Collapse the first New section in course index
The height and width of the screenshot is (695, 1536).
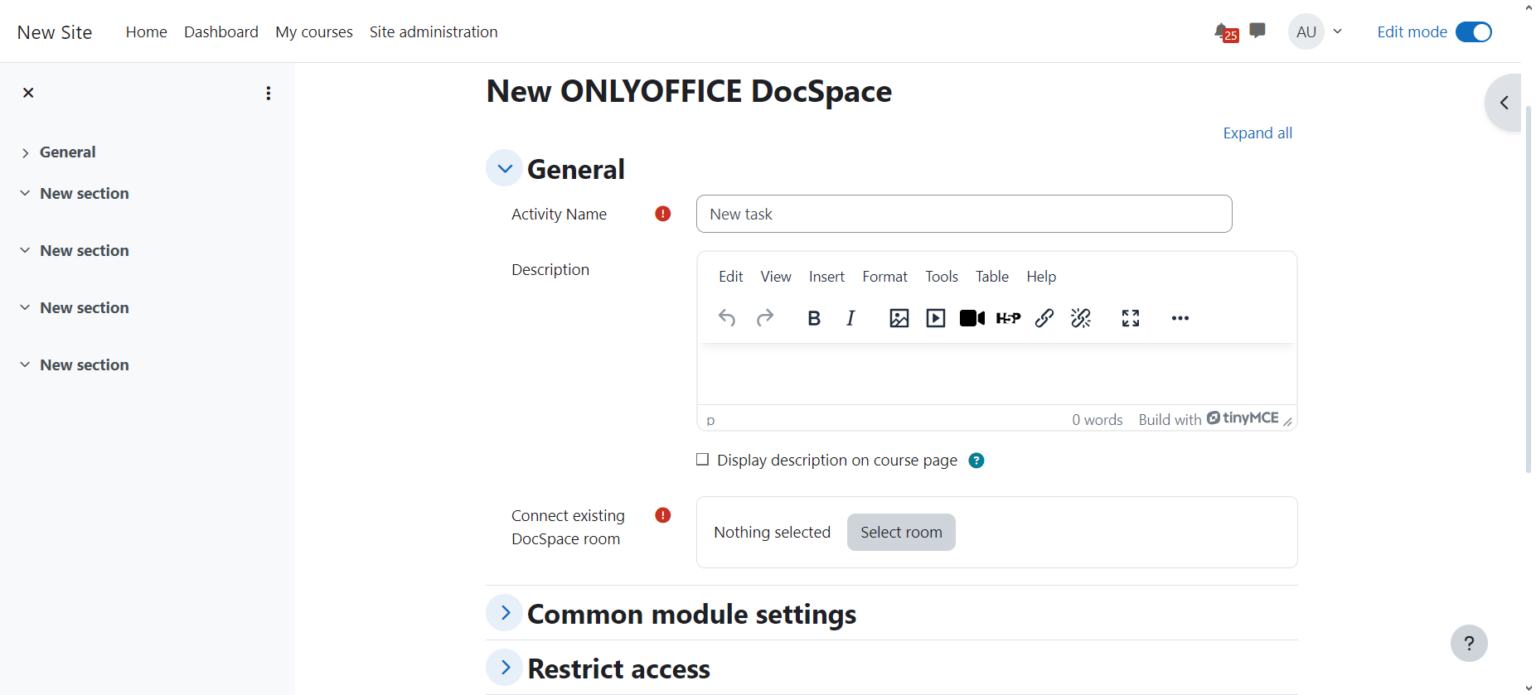click(x=25, y=193)
